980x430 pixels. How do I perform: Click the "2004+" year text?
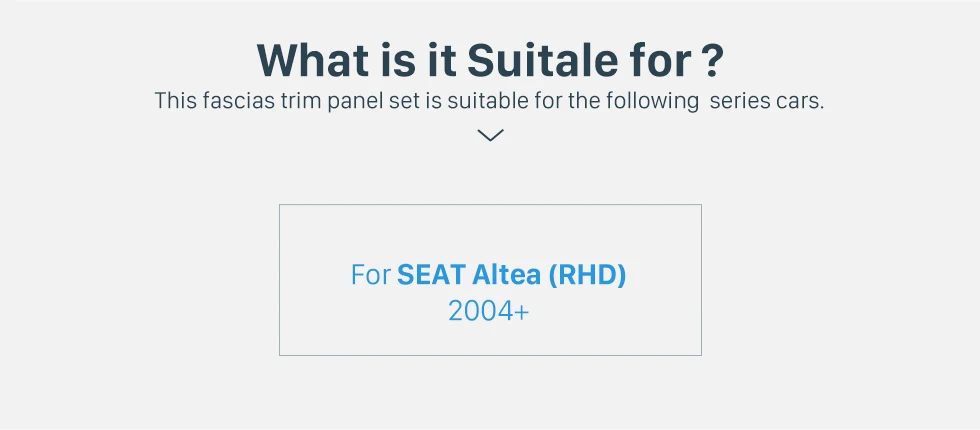click(x=489, y=311)
